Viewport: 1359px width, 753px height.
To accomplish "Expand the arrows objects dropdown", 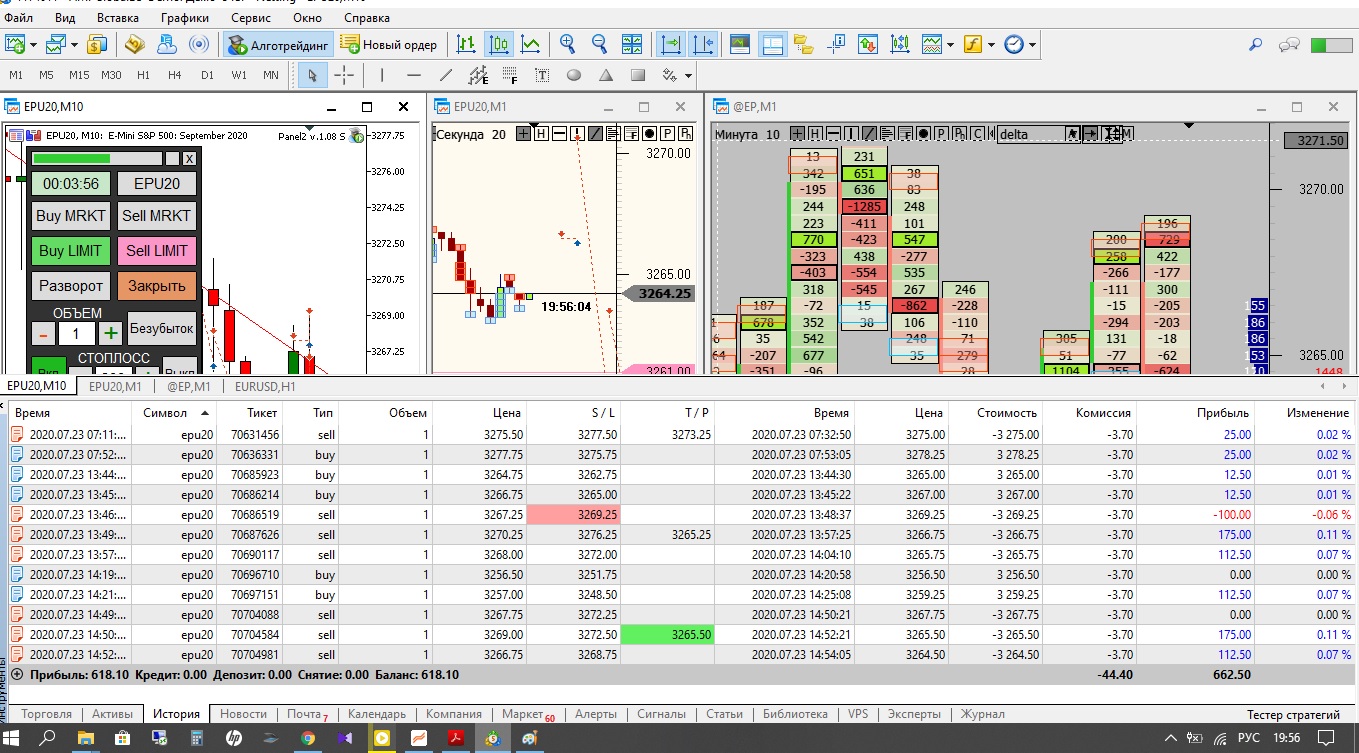I will (688, 75).
